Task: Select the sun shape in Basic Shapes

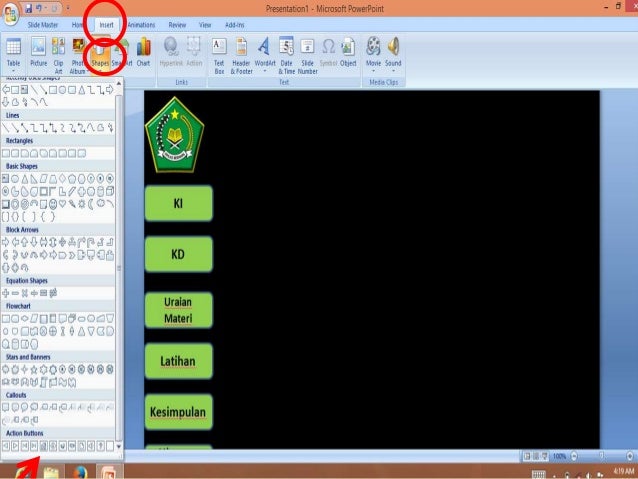Action: (x=81, y=203)
